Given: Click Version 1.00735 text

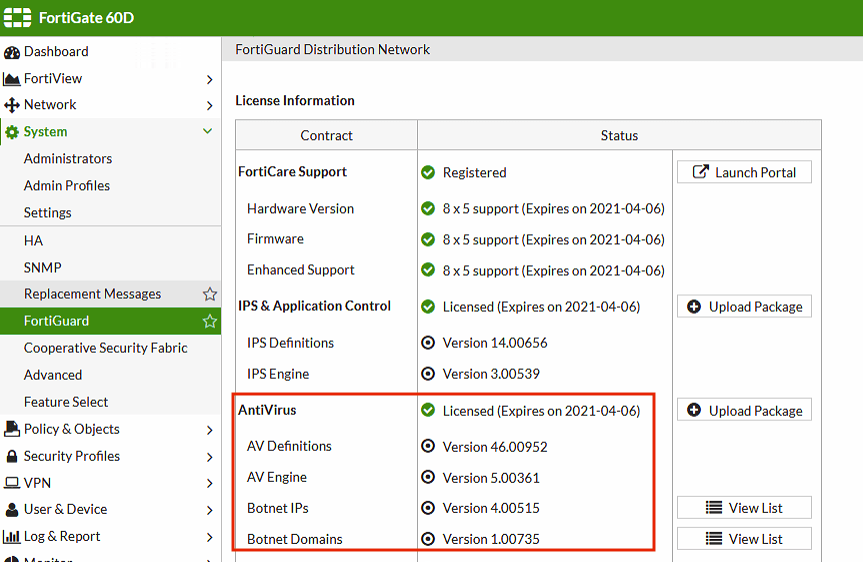Looking at the screenshot, I should click(491, 539).
